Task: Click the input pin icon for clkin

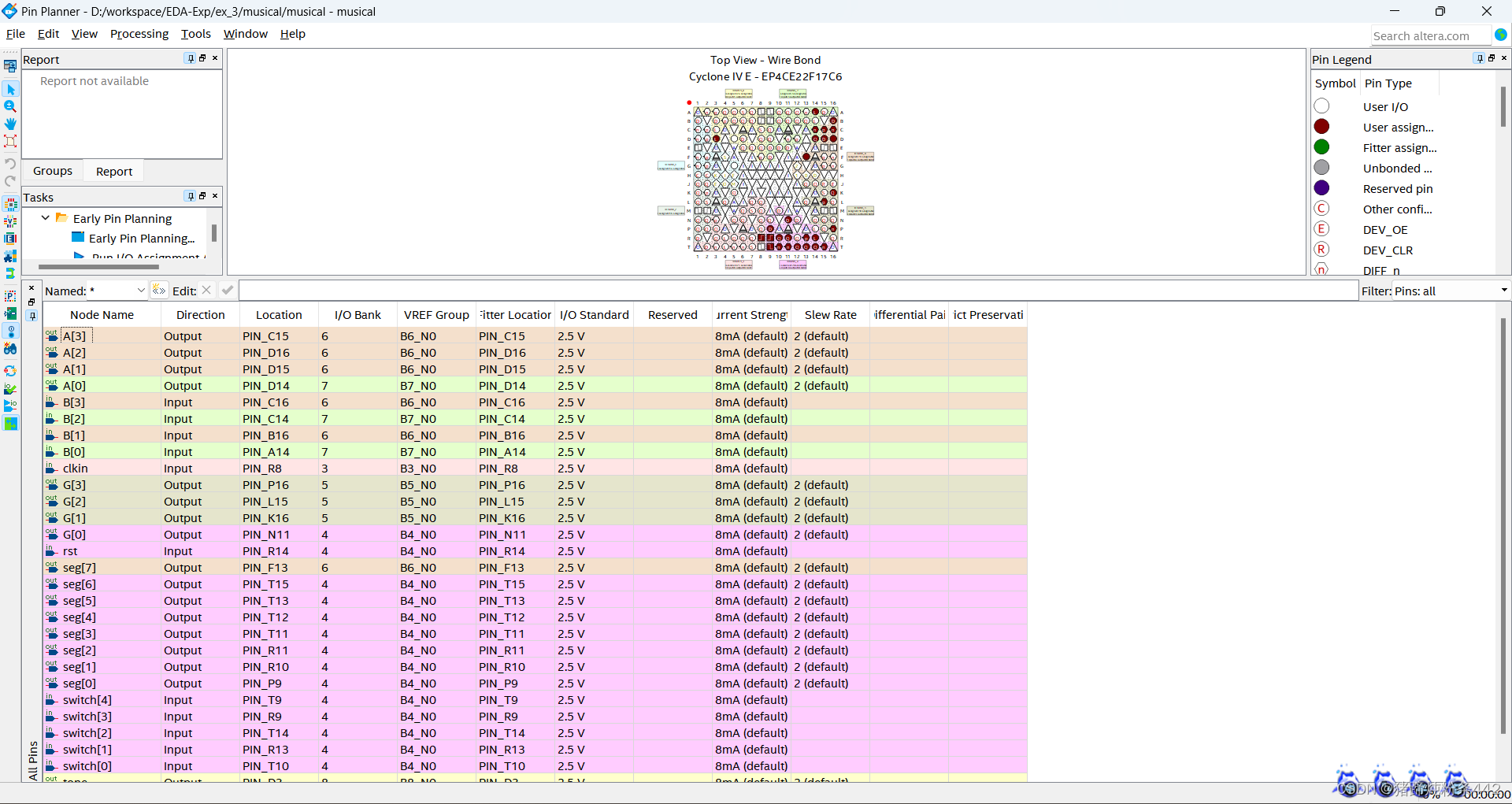Action: pyautogui.click(x=52, y=468)
